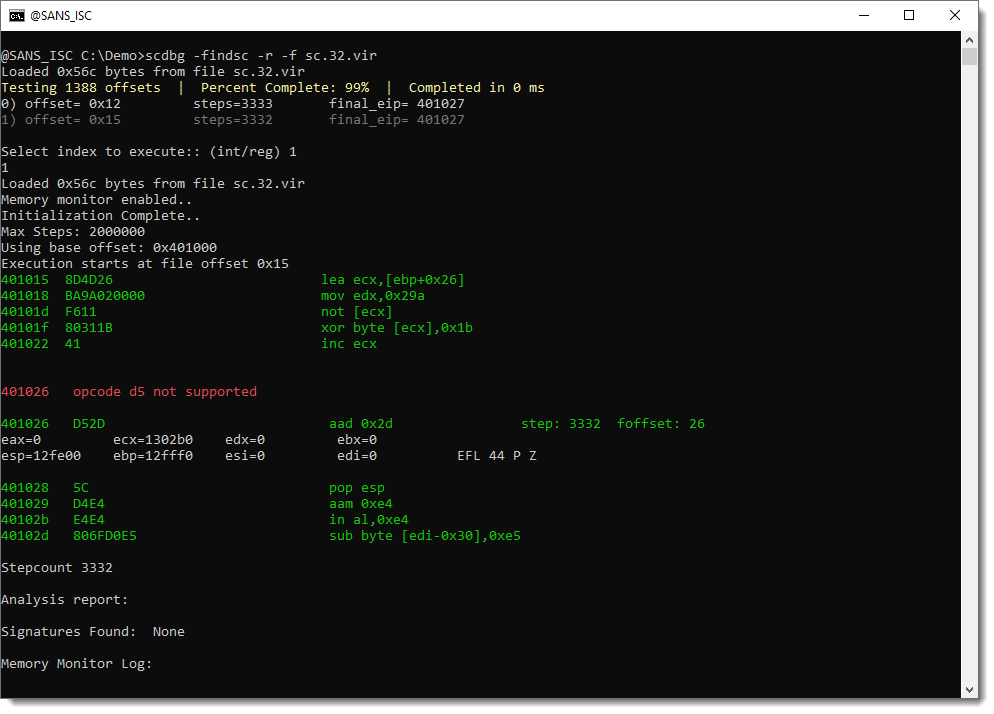Close the @SANS_ISC console window
The image size is (994, 714).
click(955, 15)
